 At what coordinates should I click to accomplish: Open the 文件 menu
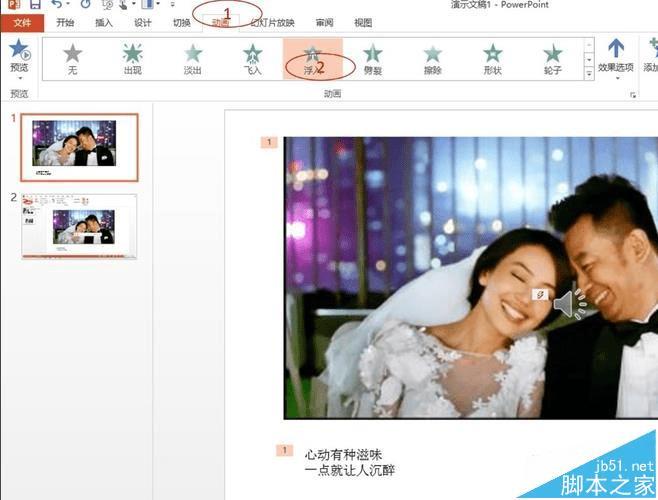[22, 23]
